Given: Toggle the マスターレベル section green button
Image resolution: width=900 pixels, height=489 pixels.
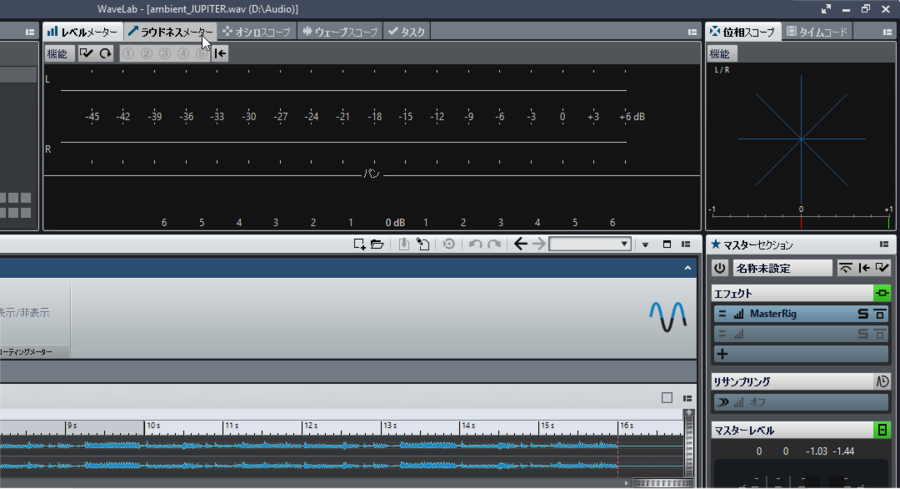Looking at the screenshot, I should tap(882, 430).
